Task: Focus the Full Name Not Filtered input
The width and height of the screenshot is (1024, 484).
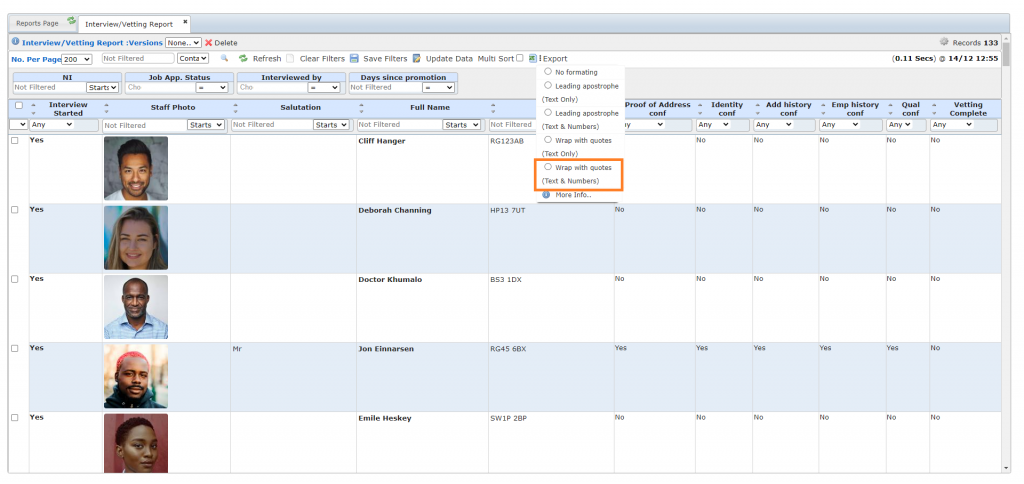Action: [x=399, y=125]
